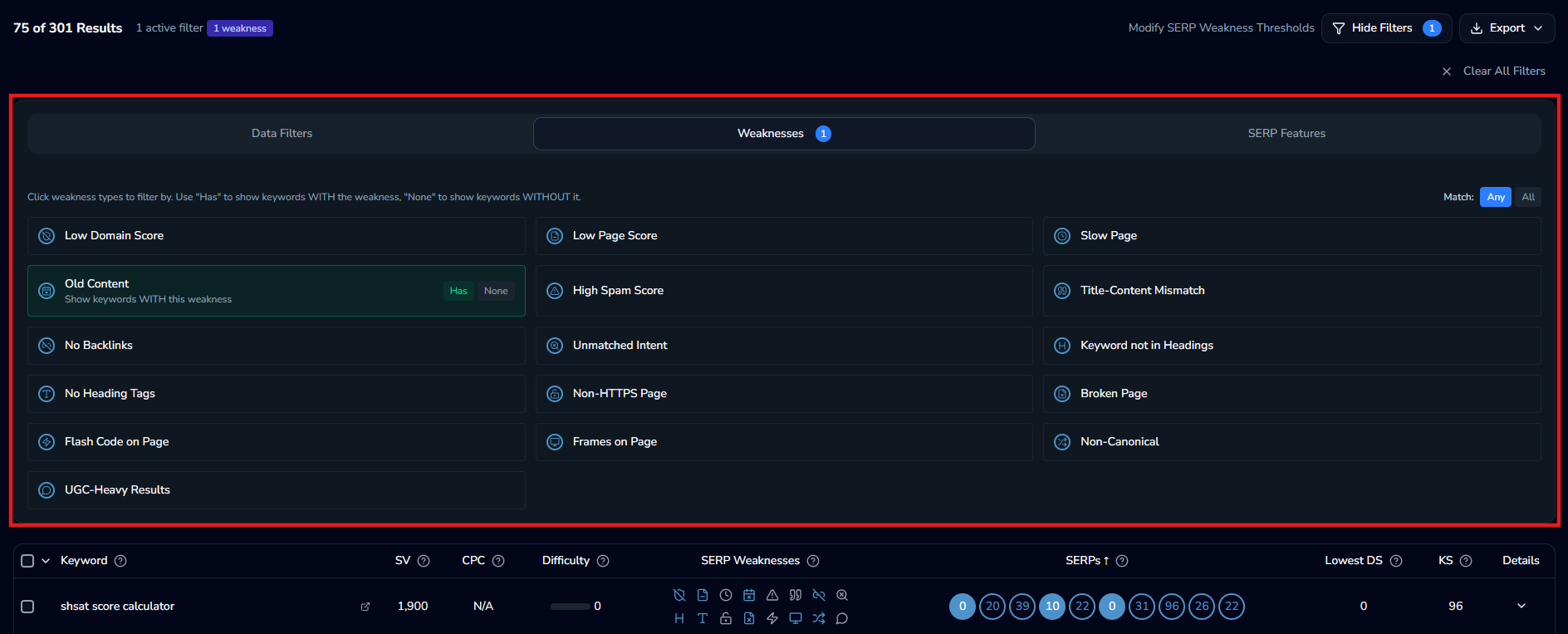Viewport: 1568px width, 634px height.
Task: Open Modify SERP Weakness Thresholds link
Action: coord(1221,28)
